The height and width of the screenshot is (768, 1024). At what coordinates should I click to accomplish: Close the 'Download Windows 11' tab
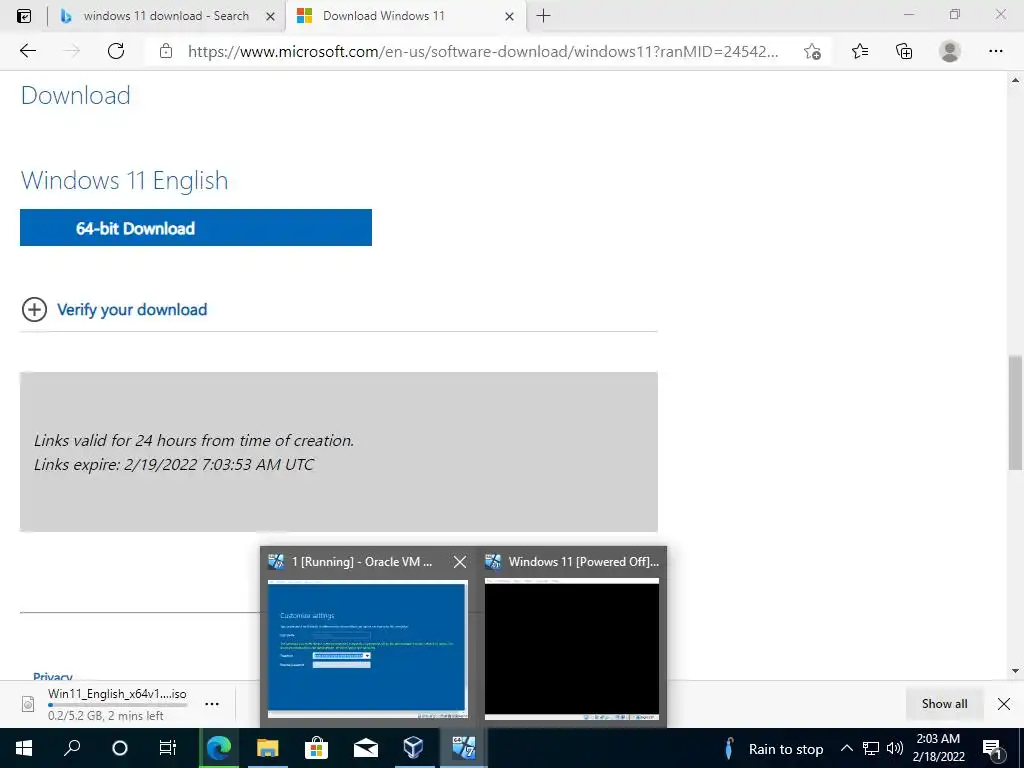point(509,16)
